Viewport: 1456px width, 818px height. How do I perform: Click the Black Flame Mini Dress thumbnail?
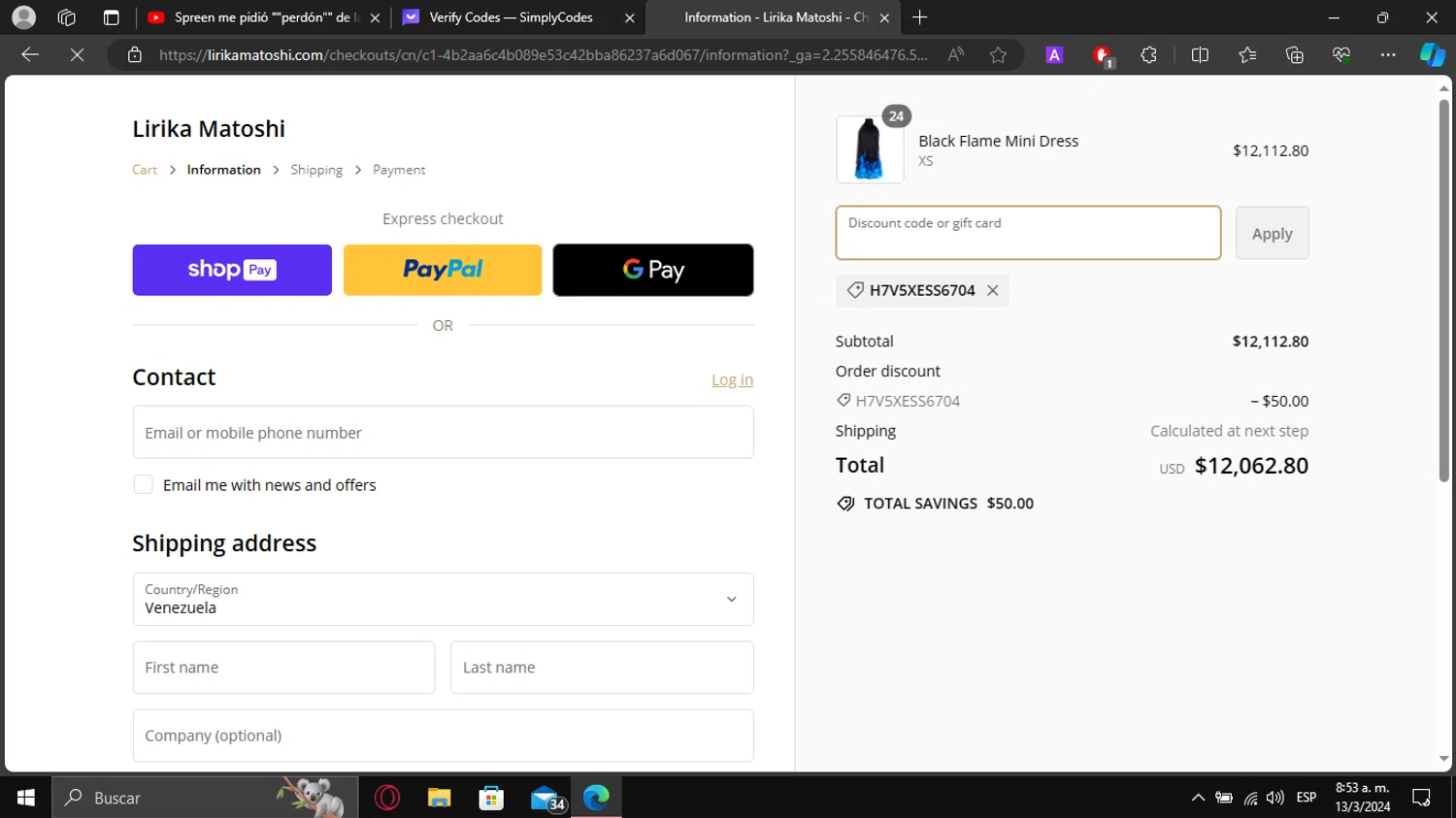870,149
